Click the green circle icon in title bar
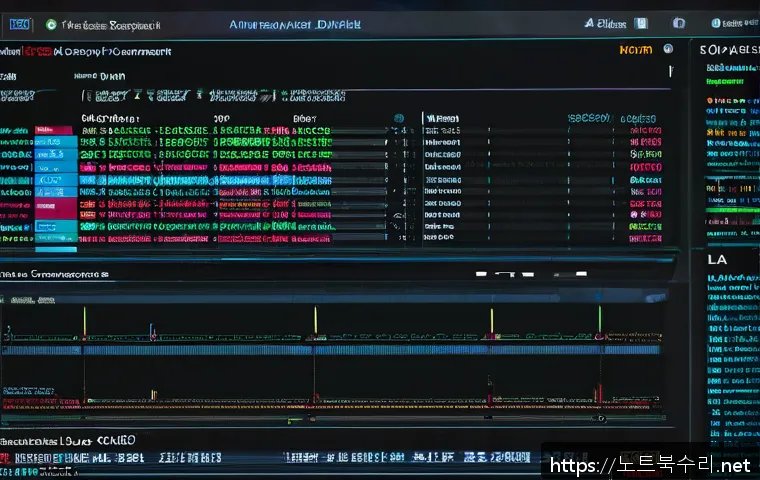 (50, 24)
